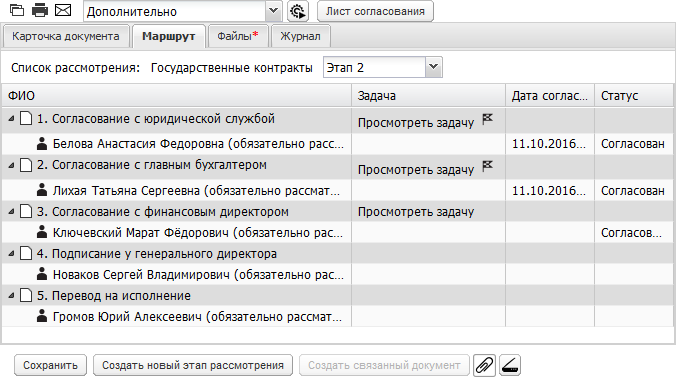Select row Лихая Татьяна Сергеевна
This screenshot has width=676, height=389.
click(338, 190)
